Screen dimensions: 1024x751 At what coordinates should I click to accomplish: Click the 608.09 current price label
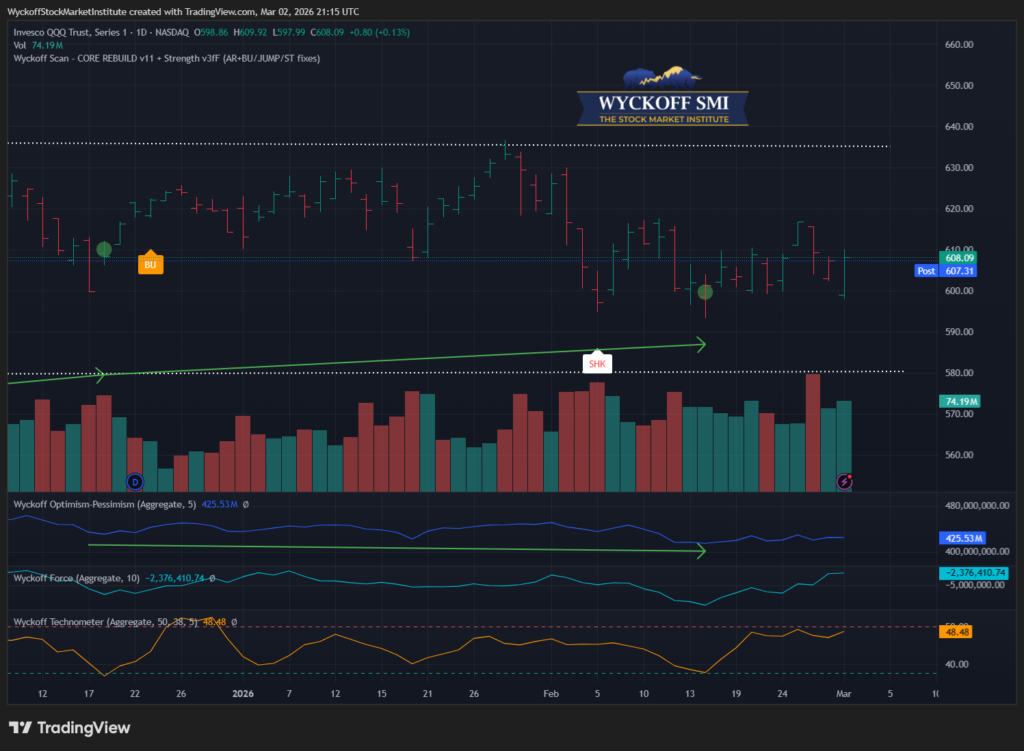point(959,257)
